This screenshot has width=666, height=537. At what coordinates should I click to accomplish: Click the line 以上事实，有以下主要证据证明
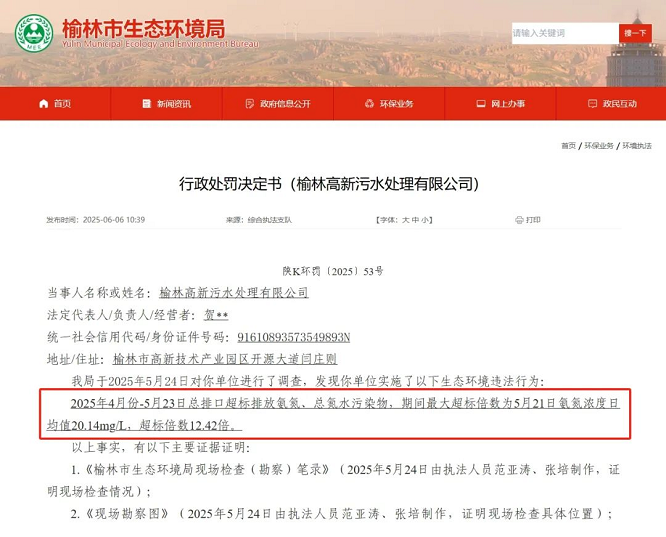tap(161, 447)
